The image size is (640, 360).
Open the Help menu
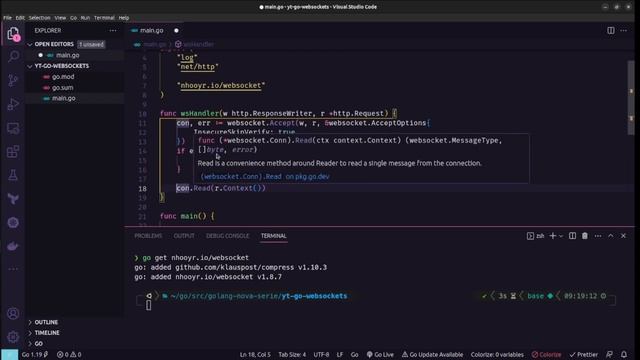pos(124,18)
